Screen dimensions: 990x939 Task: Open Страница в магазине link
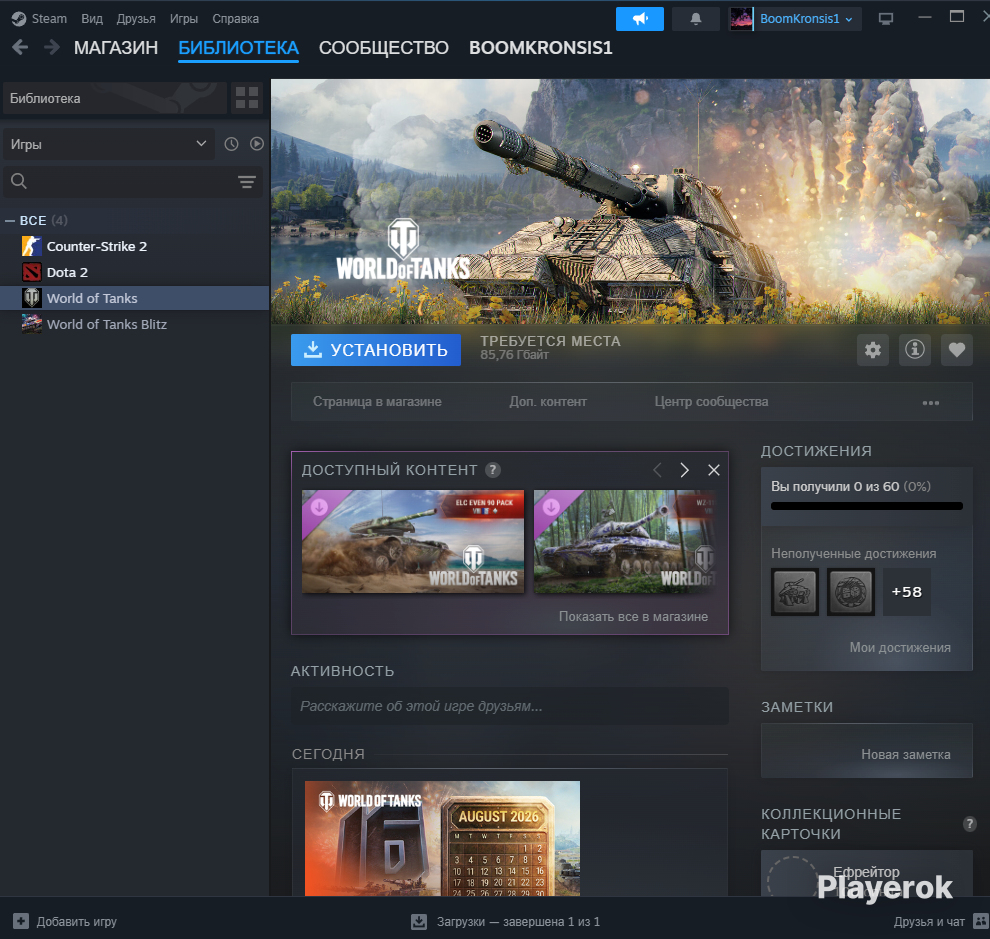pyautogui.click(x=377, y=402)
